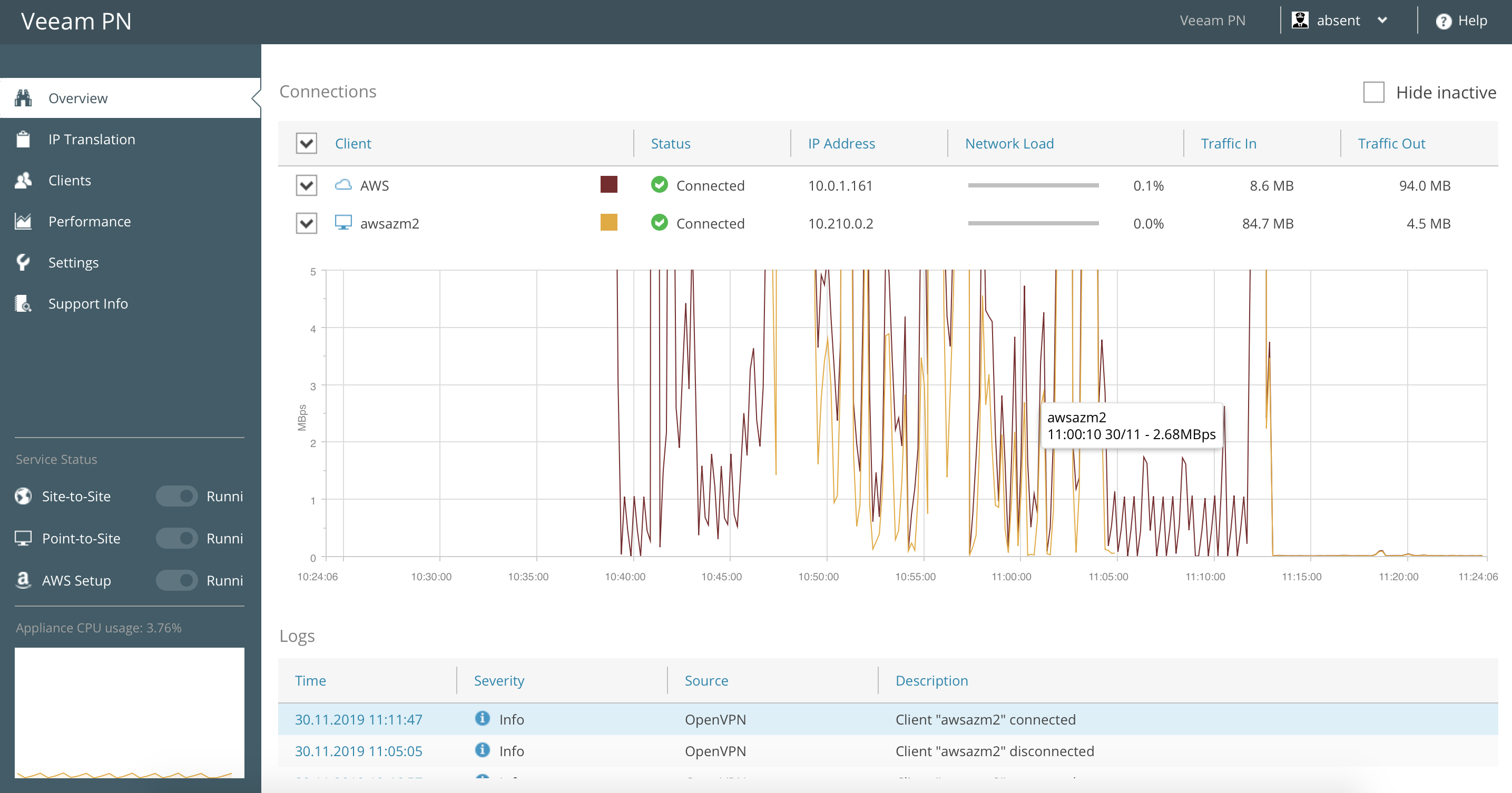This screenshot has height=793, width=1512.
Task: Expand the absent user dropdown
Action: 1382,21
